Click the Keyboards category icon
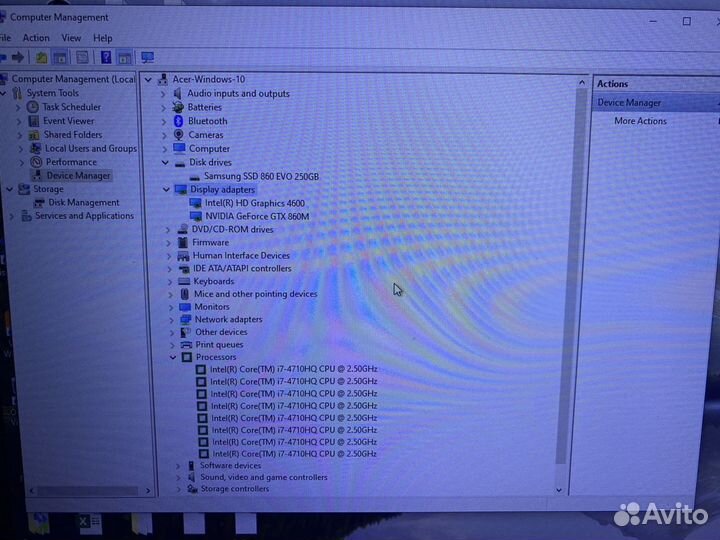 click(x=184, y=281)
